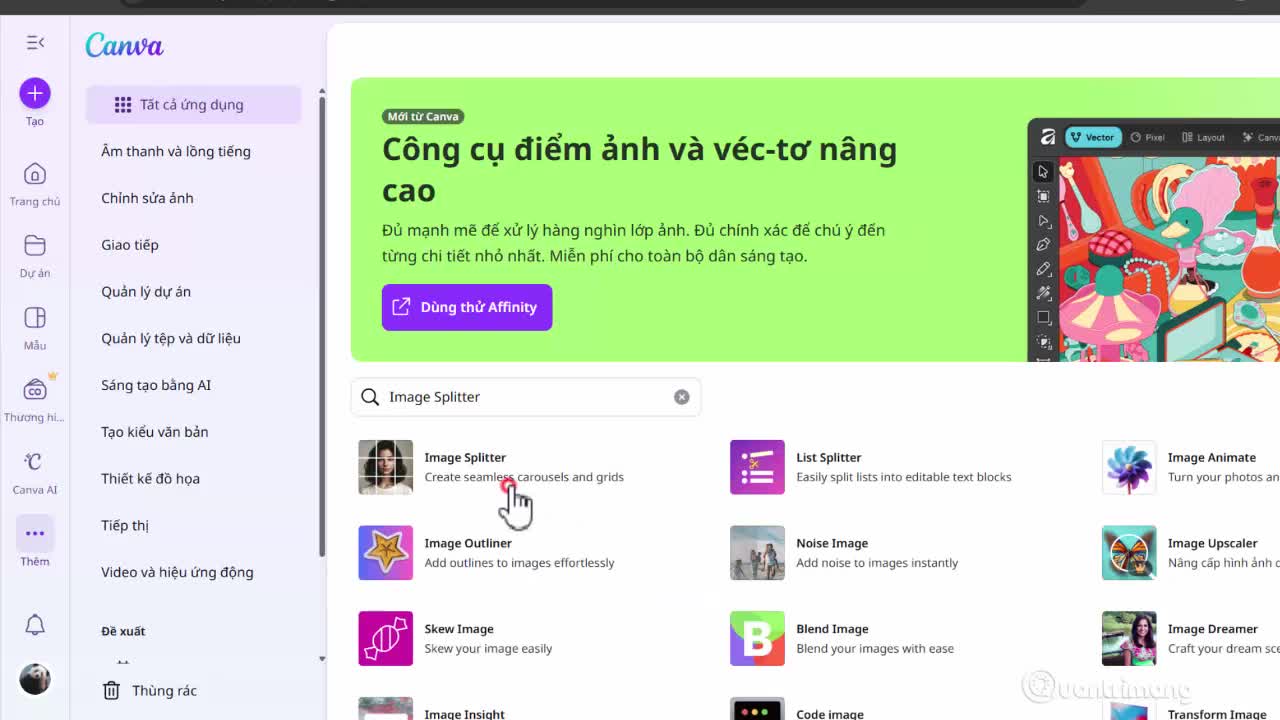Open the Image Outliner app icon
Image resolution: width=1280 pixels, height=720 pixels.
click(385, 553)
